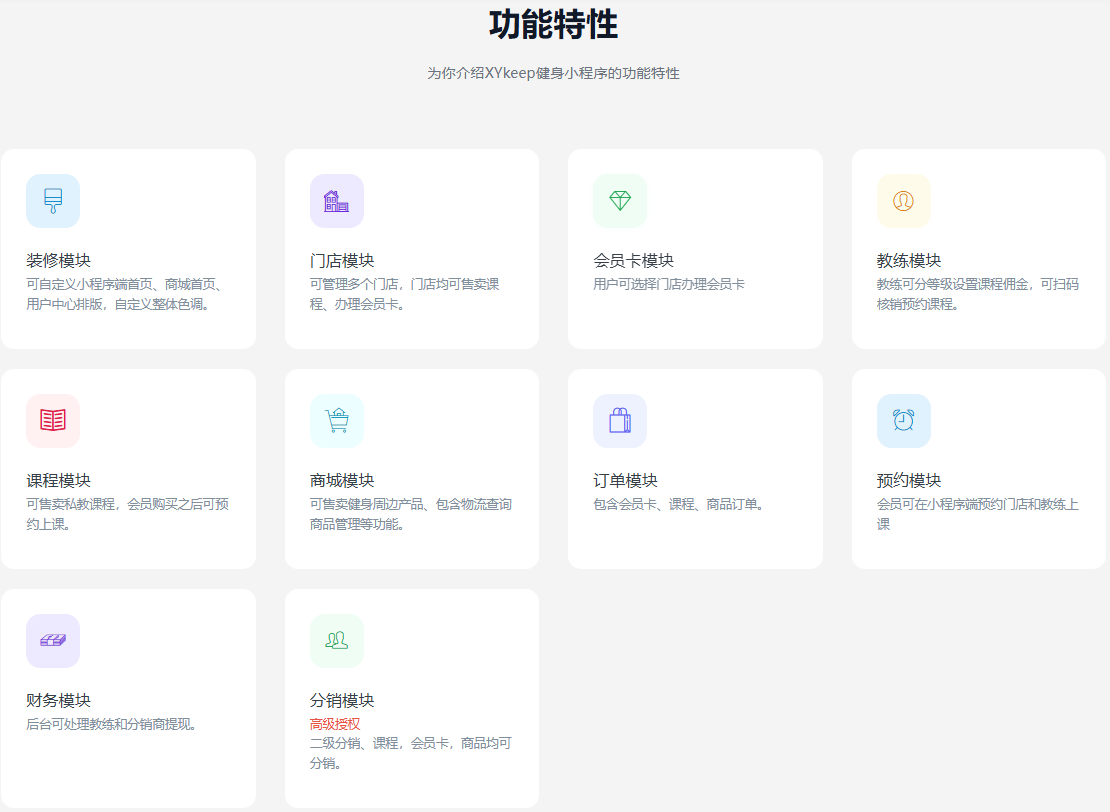Click description 用户可选择门店办理会员卡
Image resolution: width=1110 pixels, height=812 pixels.
(x=669, y=284)
